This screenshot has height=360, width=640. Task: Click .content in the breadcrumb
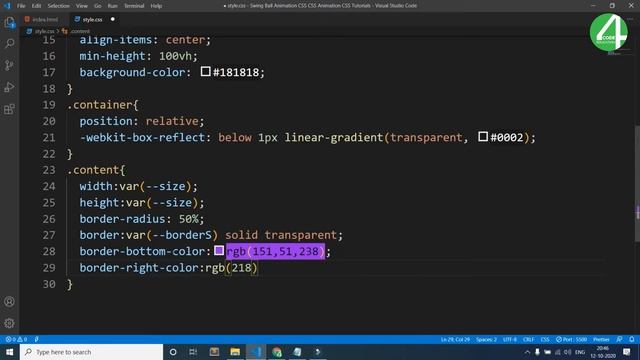80,31
